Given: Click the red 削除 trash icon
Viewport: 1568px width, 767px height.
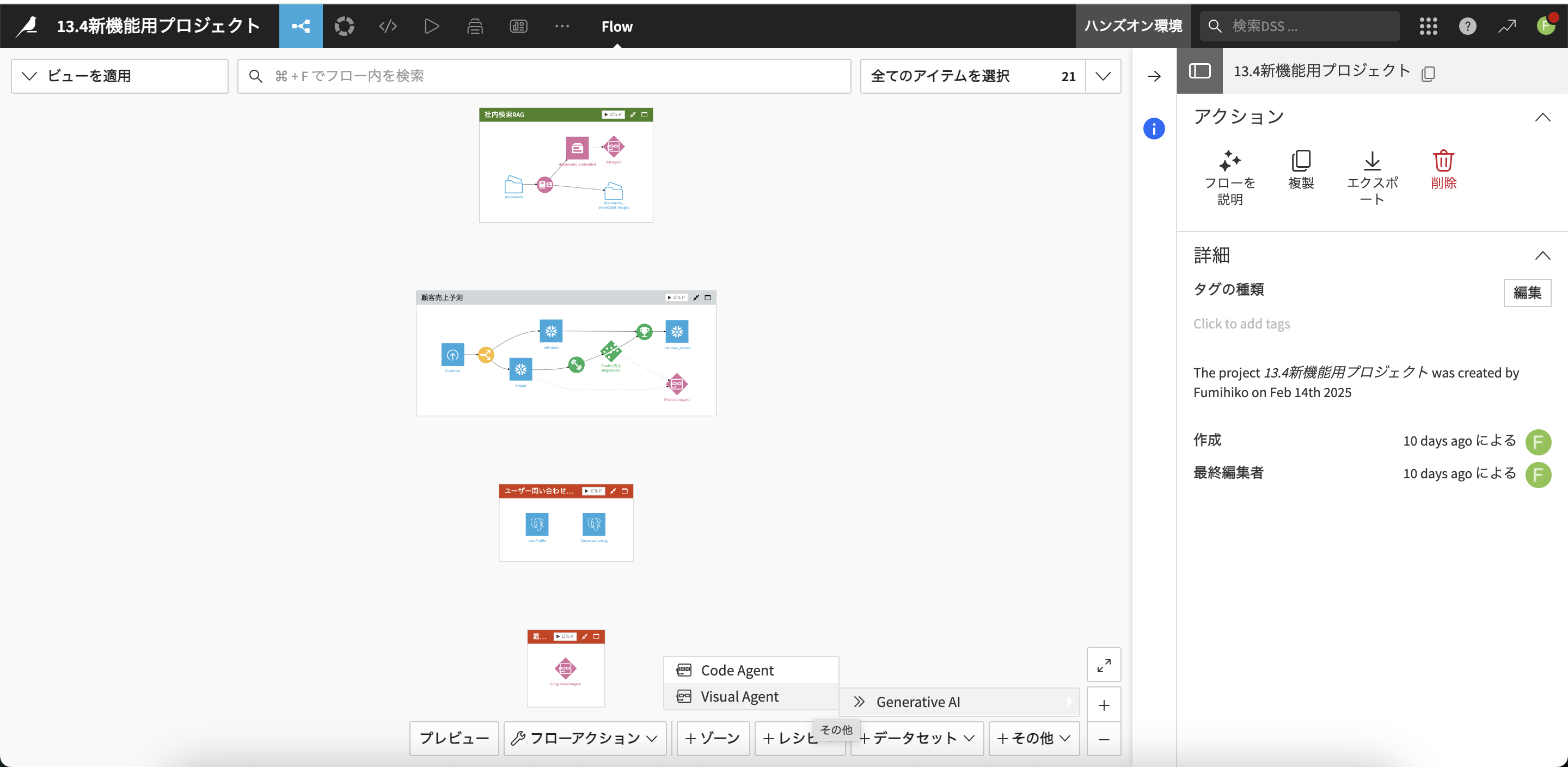Looking at the screenshot, I should pyautogui.click(x=1443, y=161).
